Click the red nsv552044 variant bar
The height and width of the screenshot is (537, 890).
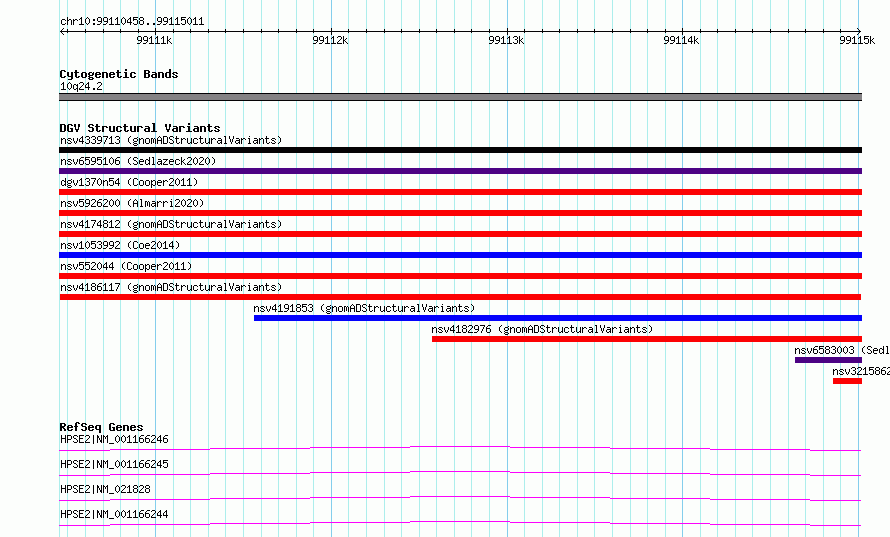point(460,276)
